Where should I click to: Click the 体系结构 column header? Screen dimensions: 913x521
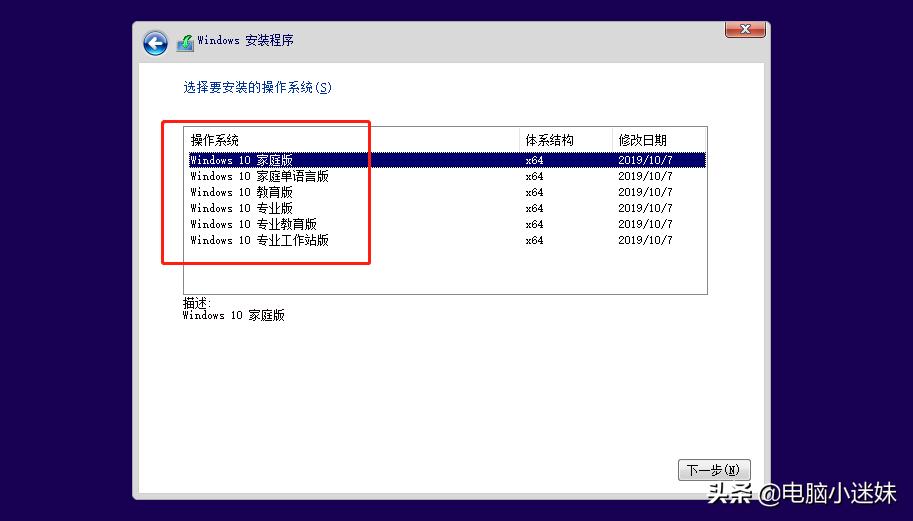point(565,140)
